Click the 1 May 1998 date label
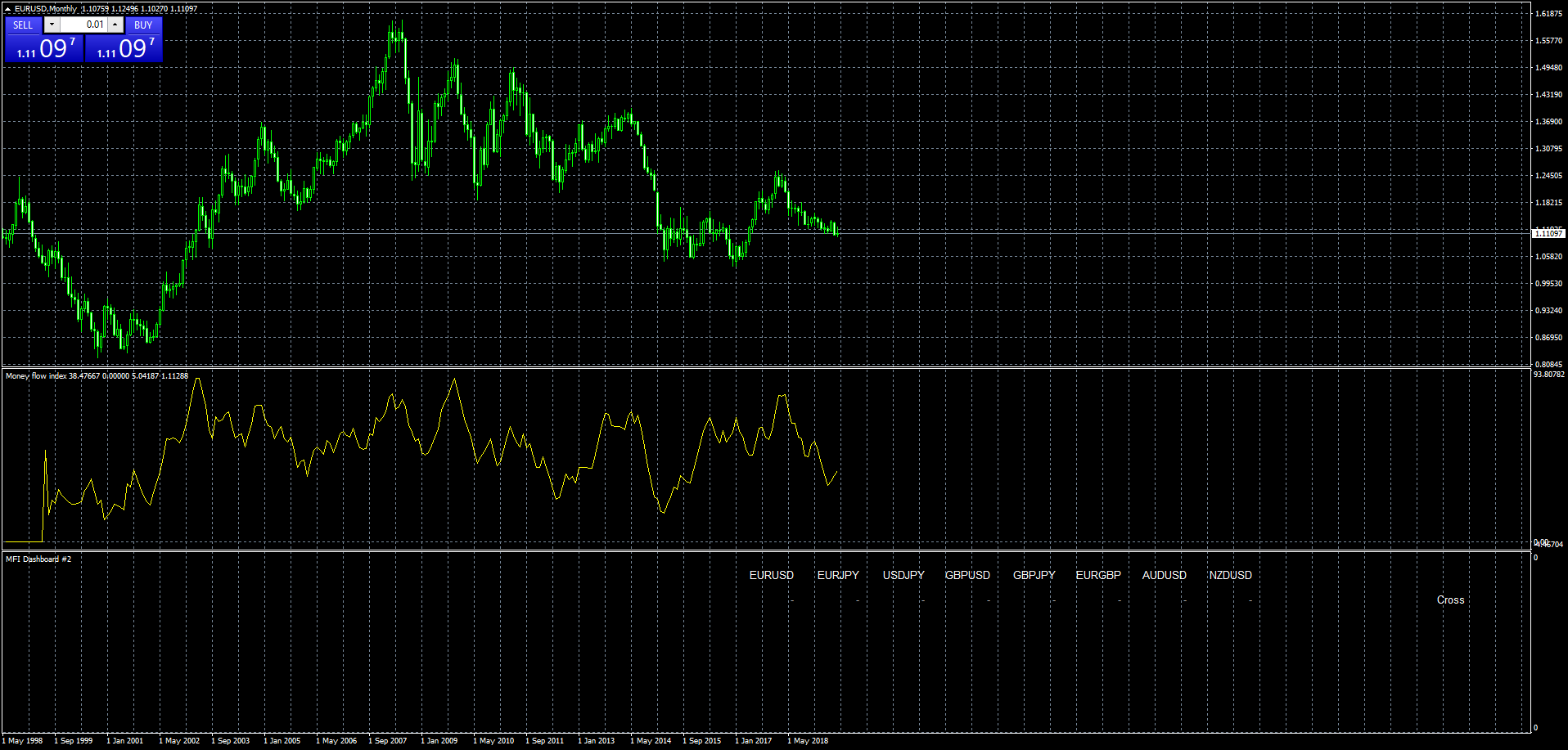 tap(22, 741)
